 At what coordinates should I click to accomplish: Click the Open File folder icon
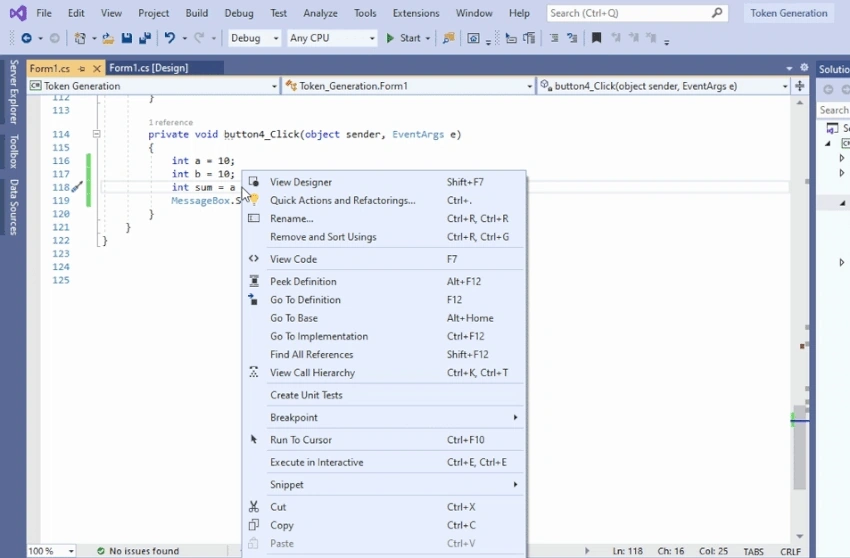[x=108, y=38]
